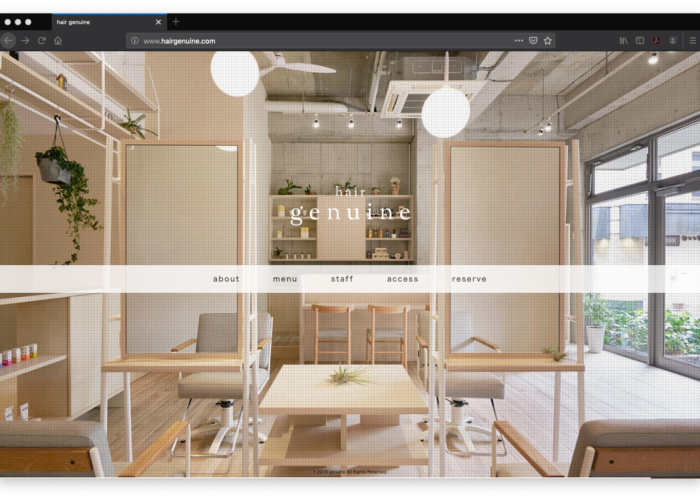
Task: Click the forward navigation arrow
Action: pyautogui.click(x=25, y=41)
